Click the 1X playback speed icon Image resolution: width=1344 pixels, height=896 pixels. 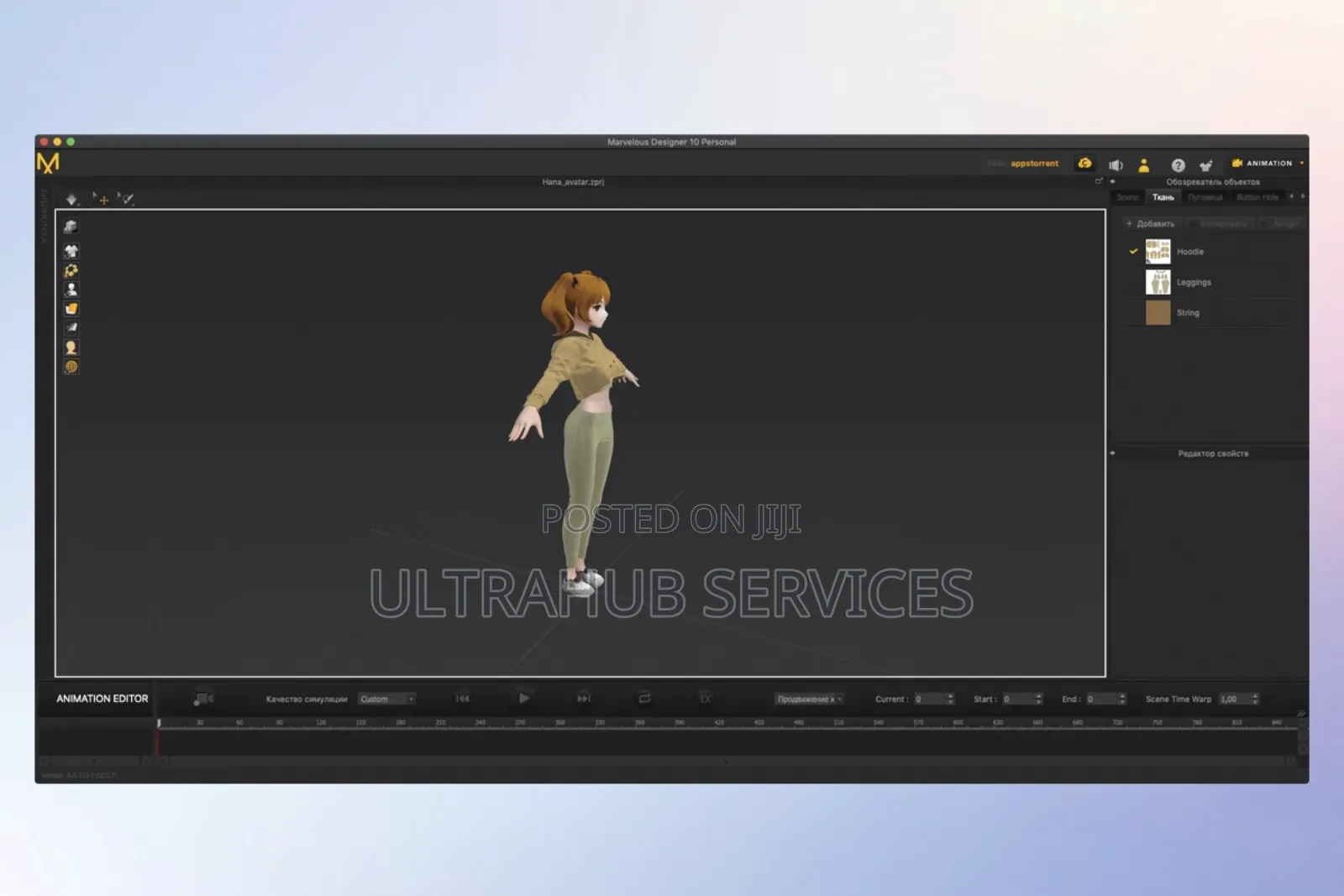click(705, 698)
